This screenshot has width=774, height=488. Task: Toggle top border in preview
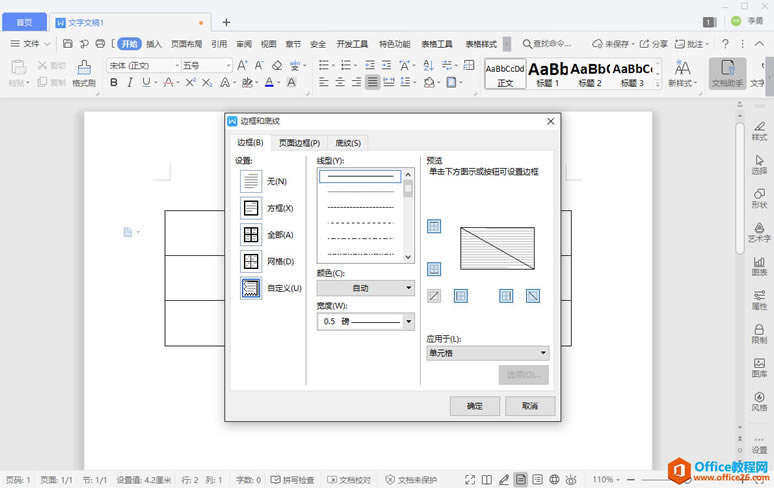pyautogui.click(x=434, y=226)
